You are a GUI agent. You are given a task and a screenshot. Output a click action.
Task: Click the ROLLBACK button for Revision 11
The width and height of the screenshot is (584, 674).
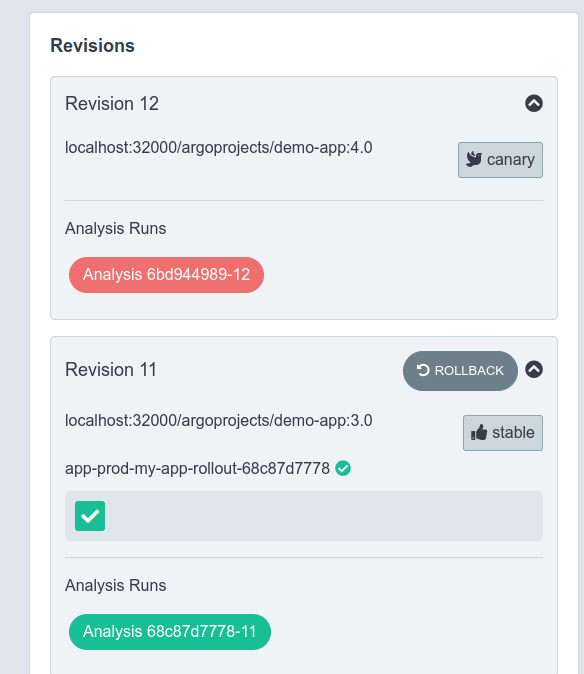[460, 371]
